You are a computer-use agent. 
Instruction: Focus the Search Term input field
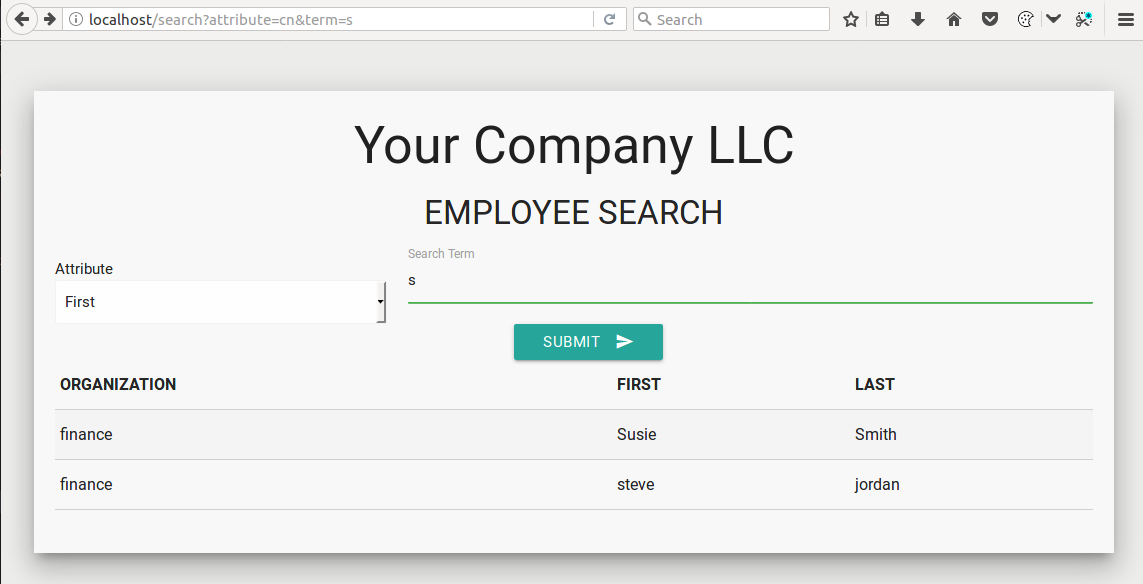coord(750,281)
